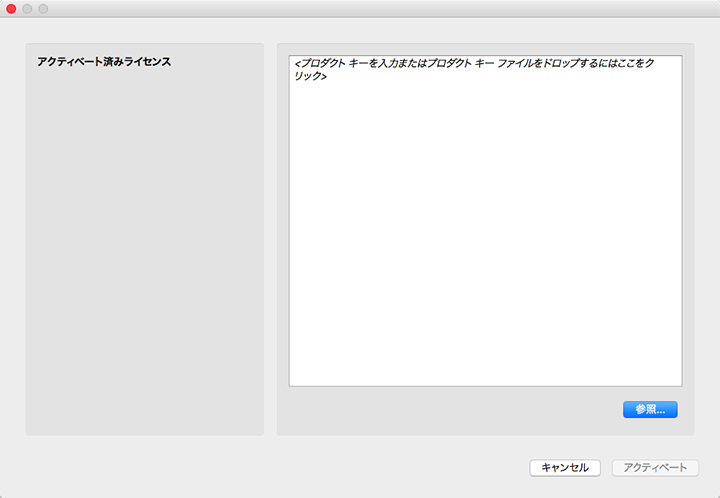
Task: Click the 参照... browse button
Action: (x=650, y=409)
